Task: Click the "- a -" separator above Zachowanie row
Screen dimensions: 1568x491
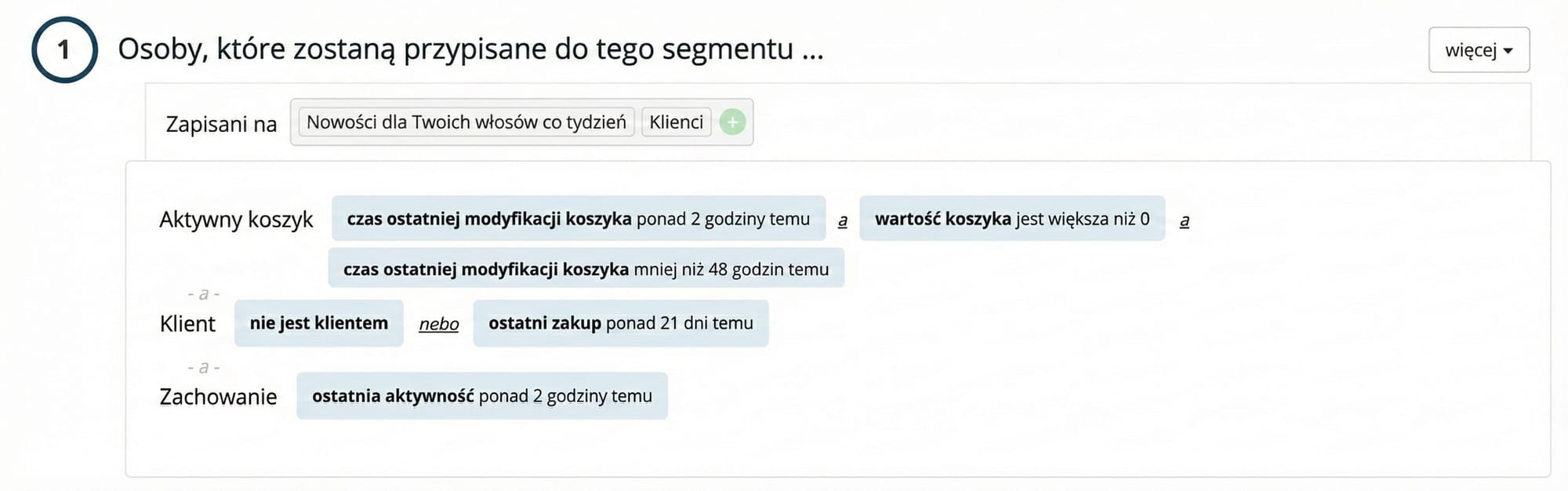Action: coord(203,366)
